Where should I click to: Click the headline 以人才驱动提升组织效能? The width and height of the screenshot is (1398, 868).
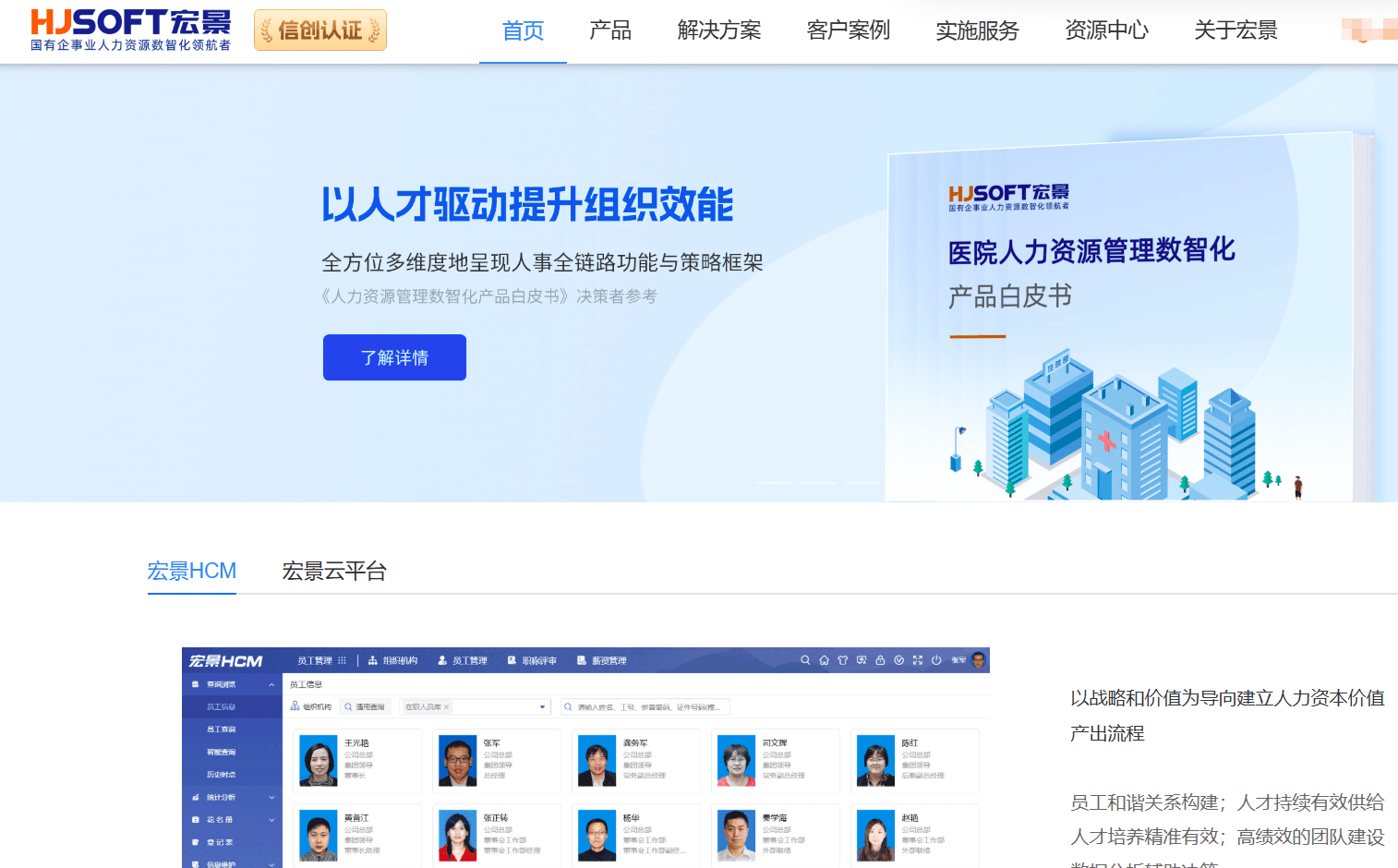click(527, 205)
